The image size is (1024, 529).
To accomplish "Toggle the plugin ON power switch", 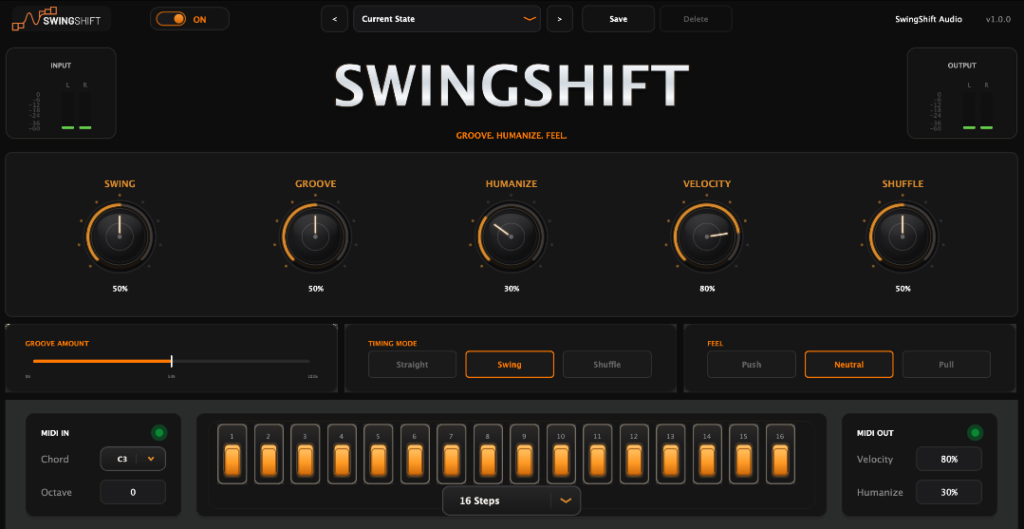I will point(170,19).
